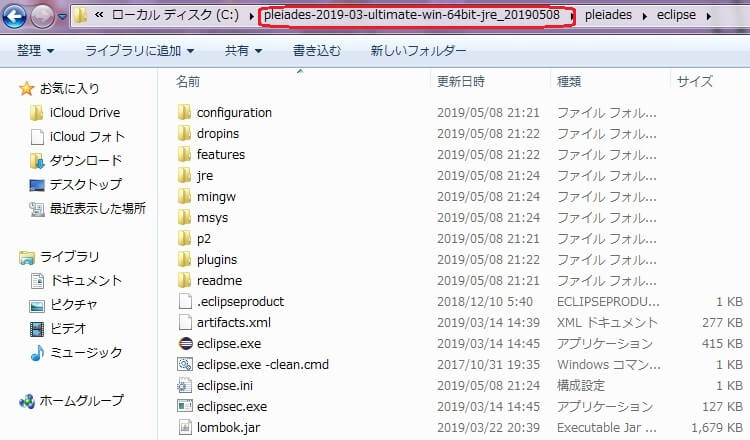Screen dimensions: 750x440
Task: Click the Windows コマン... type cell
Action: click(x=608, y=364)
